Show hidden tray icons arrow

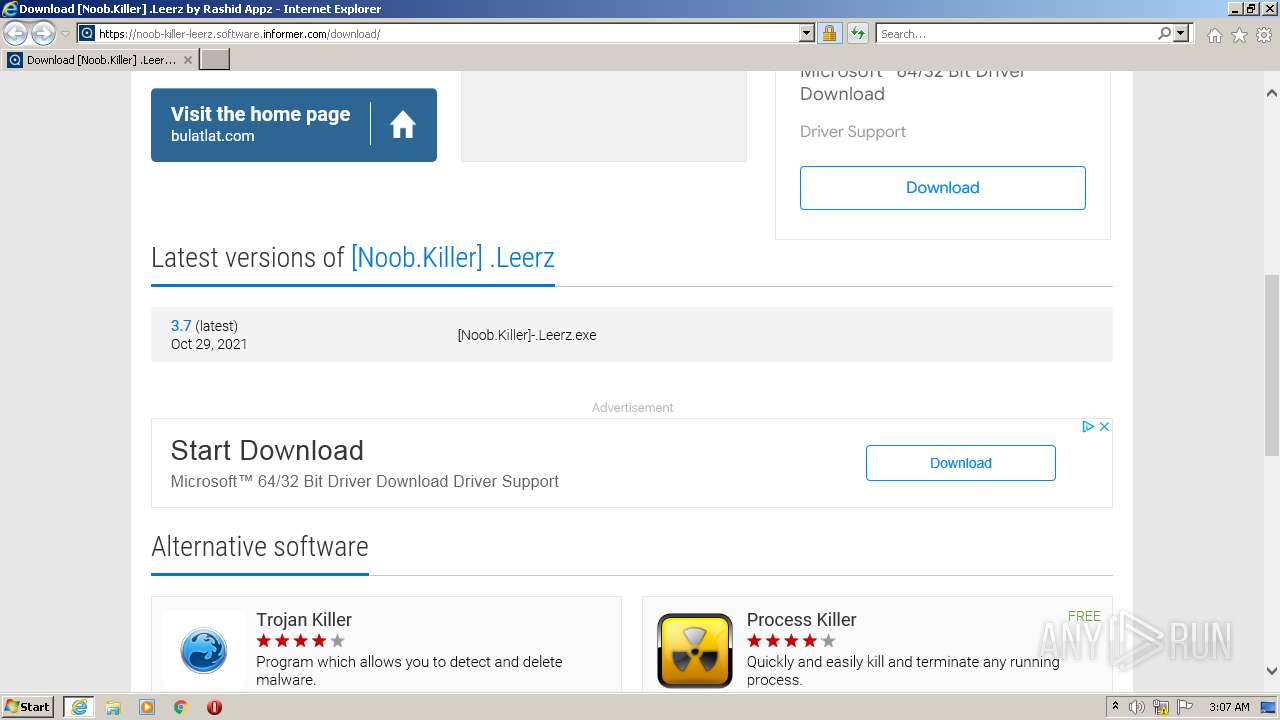pos(1116,707)
